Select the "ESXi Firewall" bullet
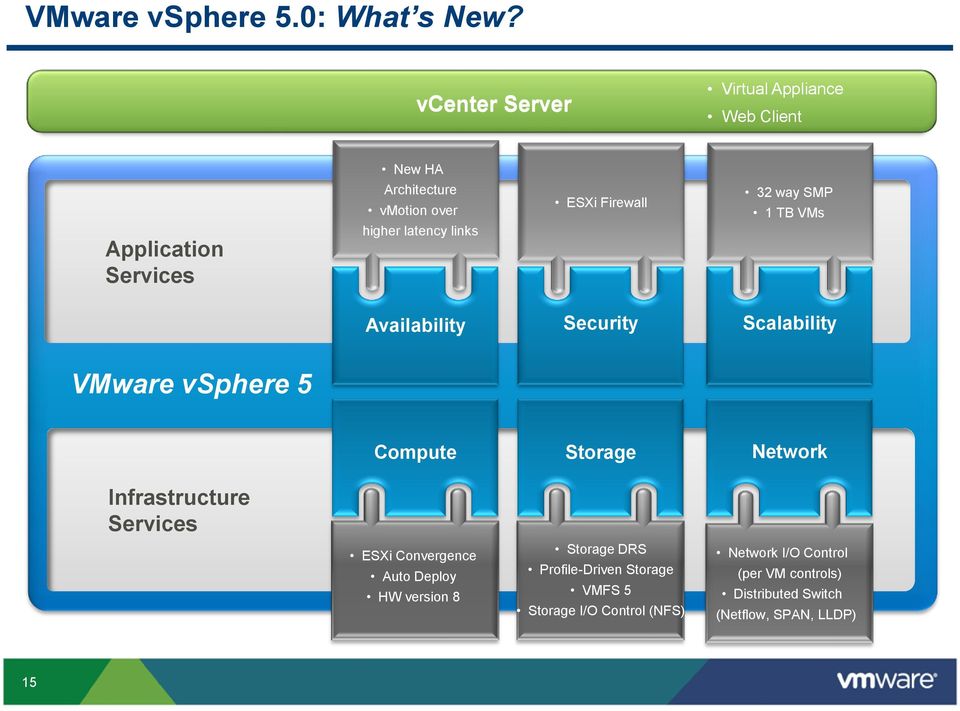The image size is (960, 711). (x=606, y=203)
